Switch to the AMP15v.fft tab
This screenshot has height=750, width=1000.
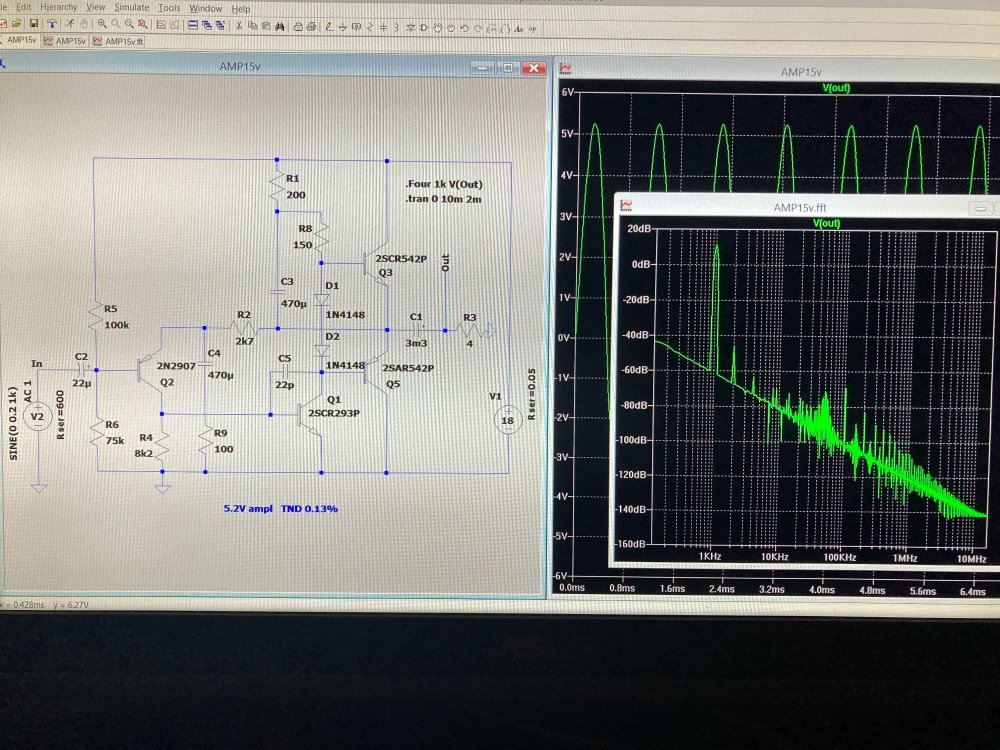119,41
